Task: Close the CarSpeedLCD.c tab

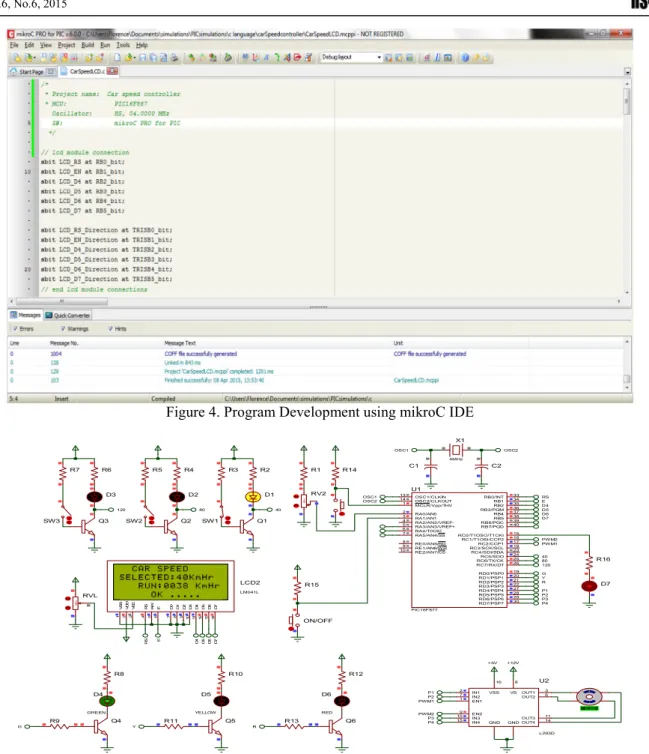Action: [112, 71]
